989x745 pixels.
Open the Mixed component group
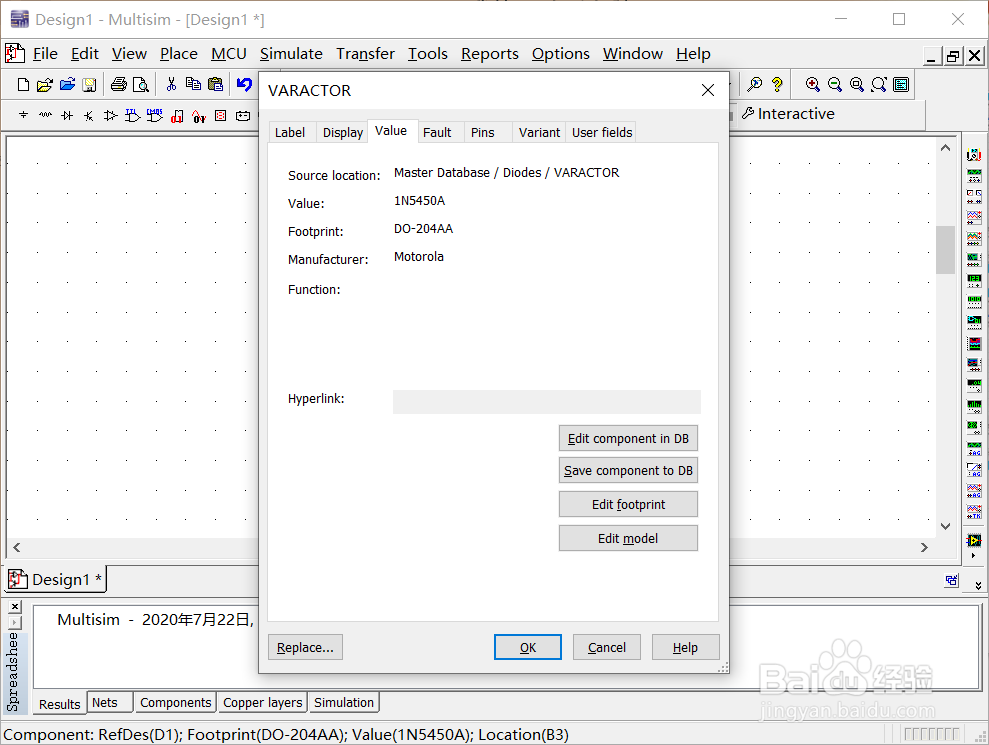199,116
